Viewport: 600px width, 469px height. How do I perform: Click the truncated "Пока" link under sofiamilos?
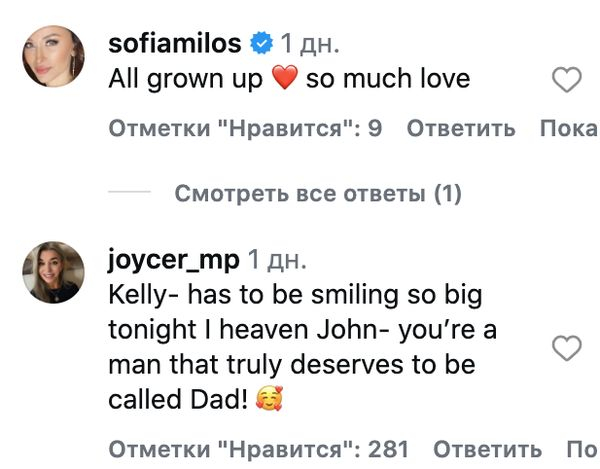[568, 129]
